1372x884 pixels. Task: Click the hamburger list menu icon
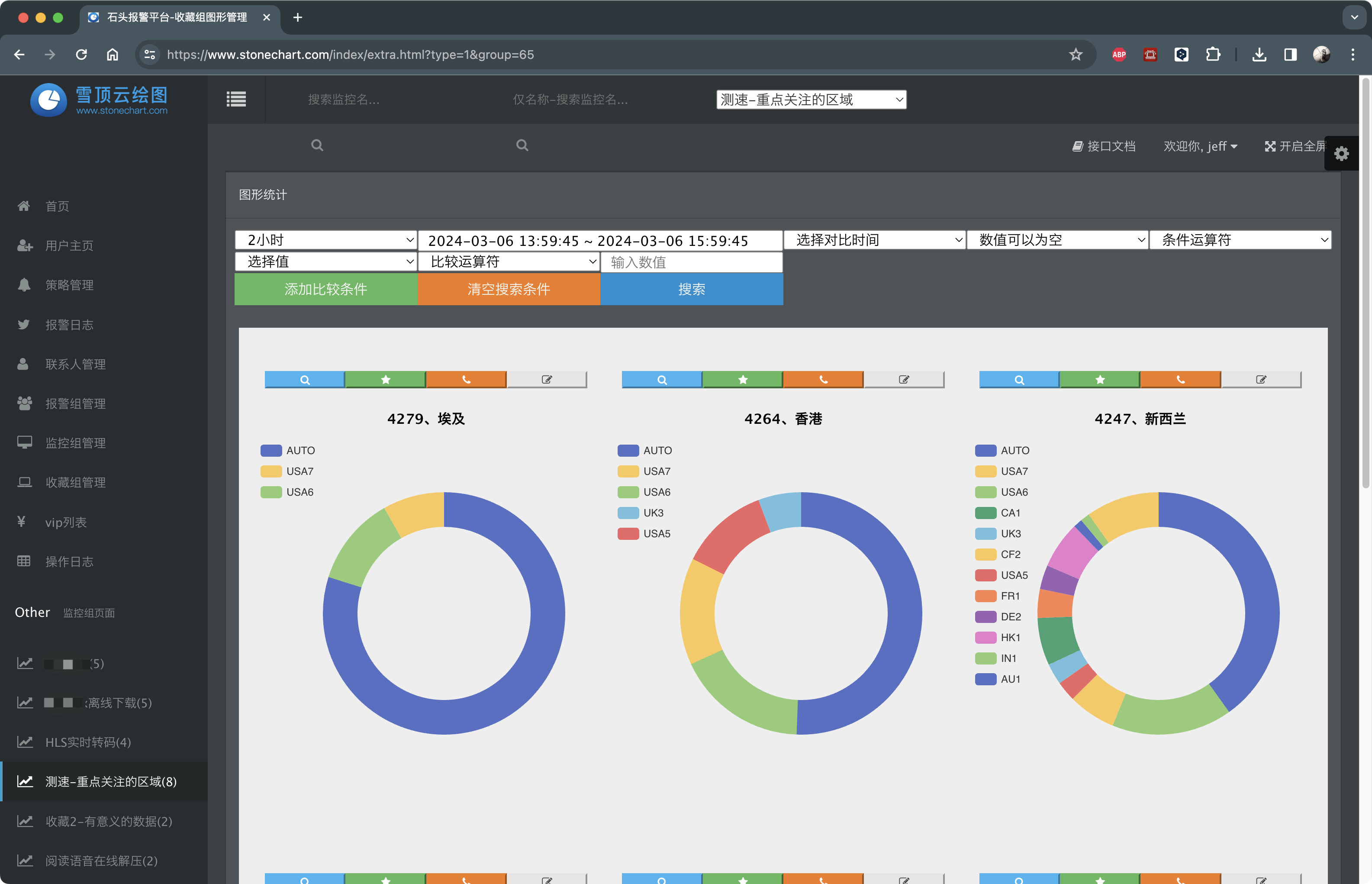236,99
